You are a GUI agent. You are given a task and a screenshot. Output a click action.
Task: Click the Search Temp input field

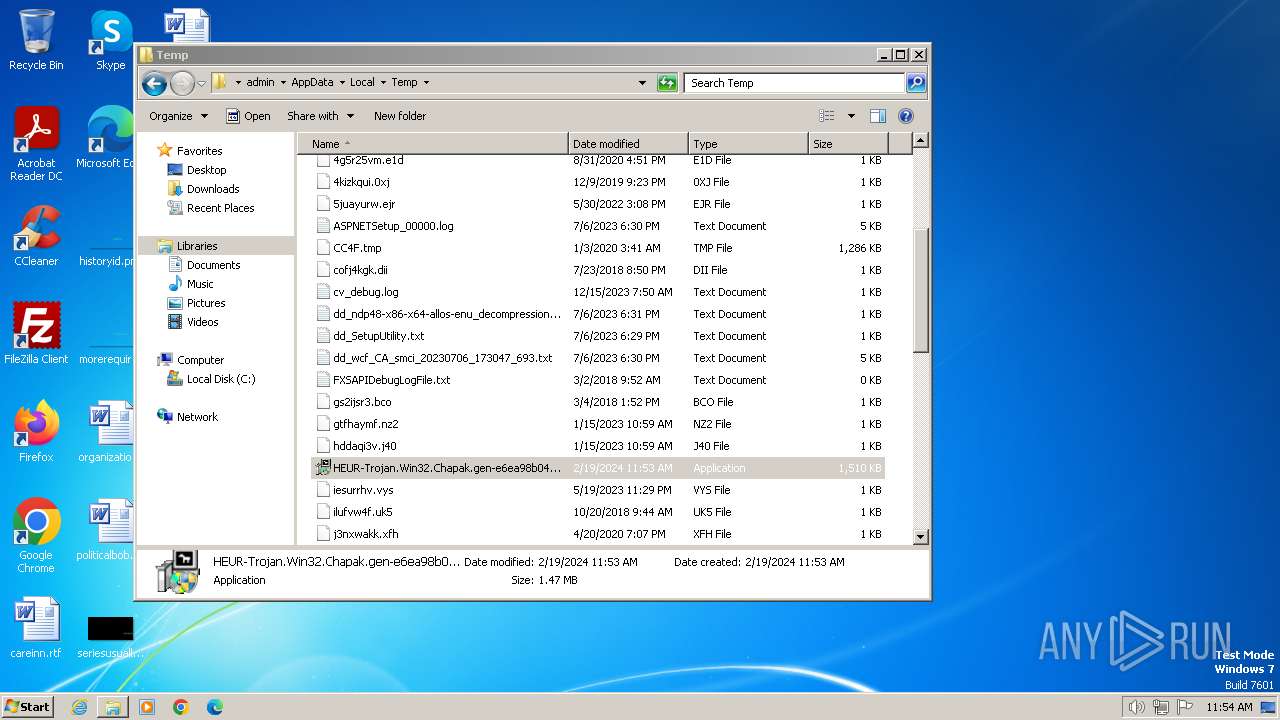pyautogui.click(x=795, y=83)
